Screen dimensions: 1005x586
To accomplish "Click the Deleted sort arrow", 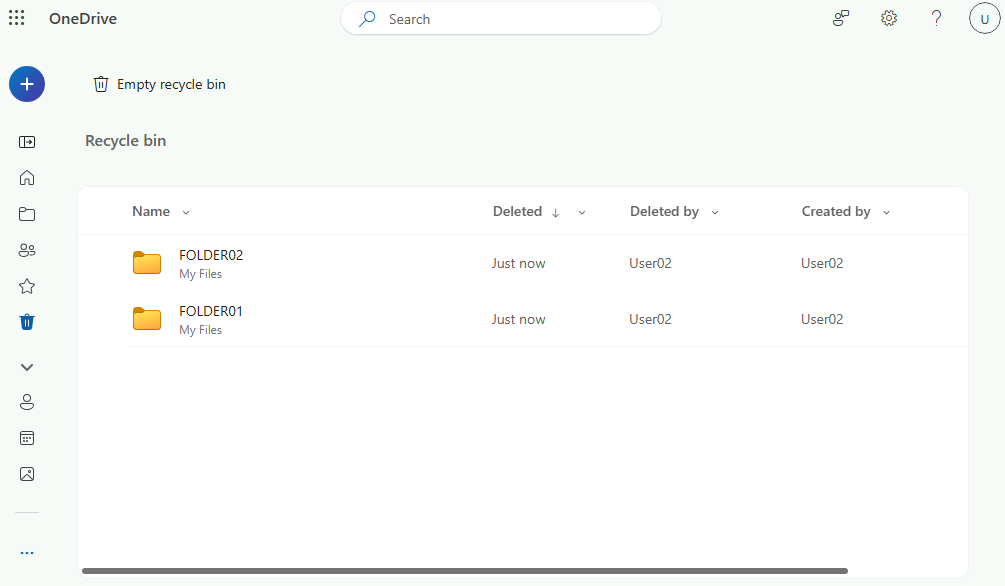I will pyautogui.click(x=556, y=212).
